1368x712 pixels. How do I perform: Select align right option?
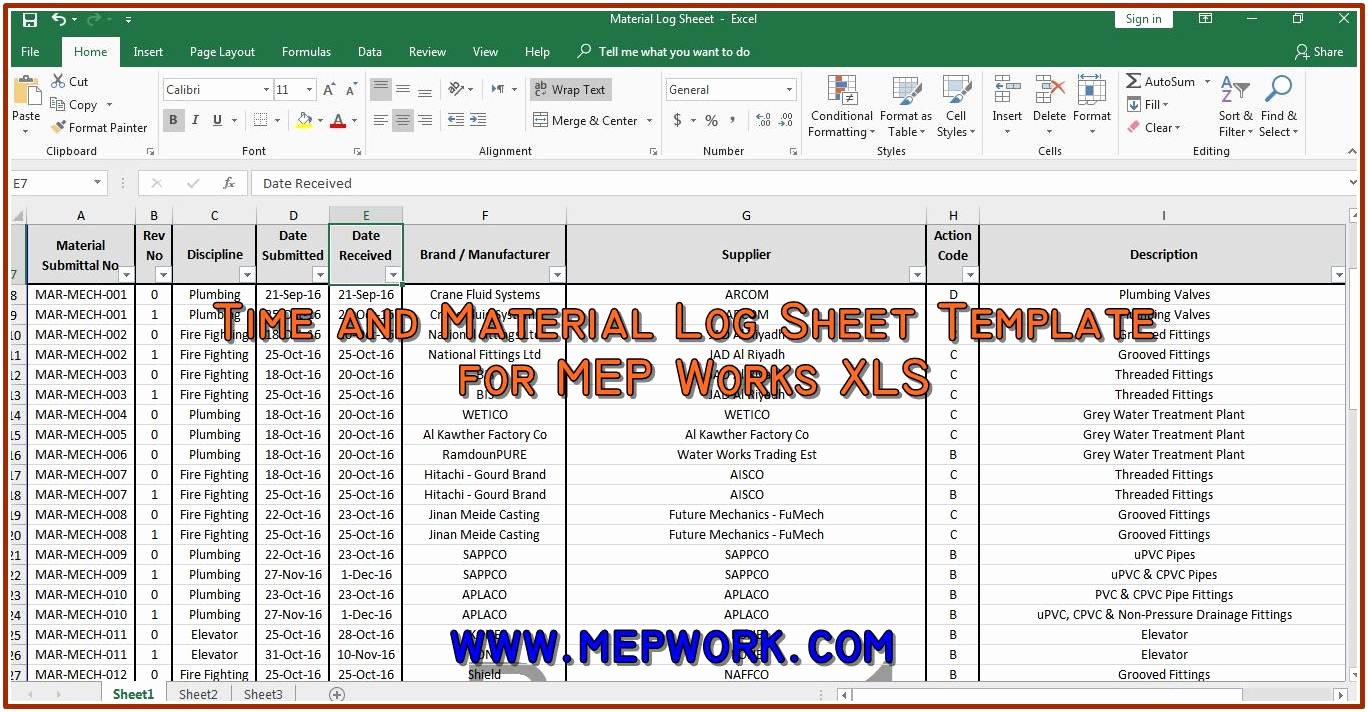click(425, 120)
